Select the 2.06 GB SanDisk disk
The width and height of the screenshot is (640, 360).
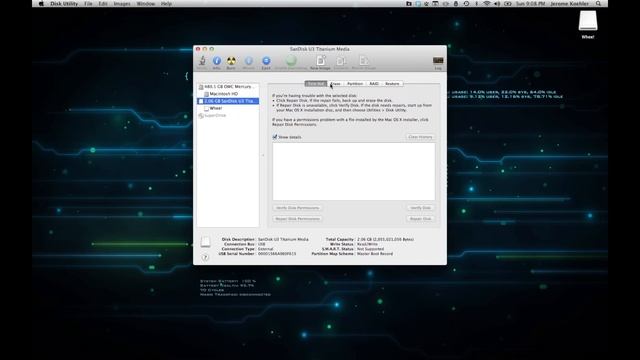(228, 101)
